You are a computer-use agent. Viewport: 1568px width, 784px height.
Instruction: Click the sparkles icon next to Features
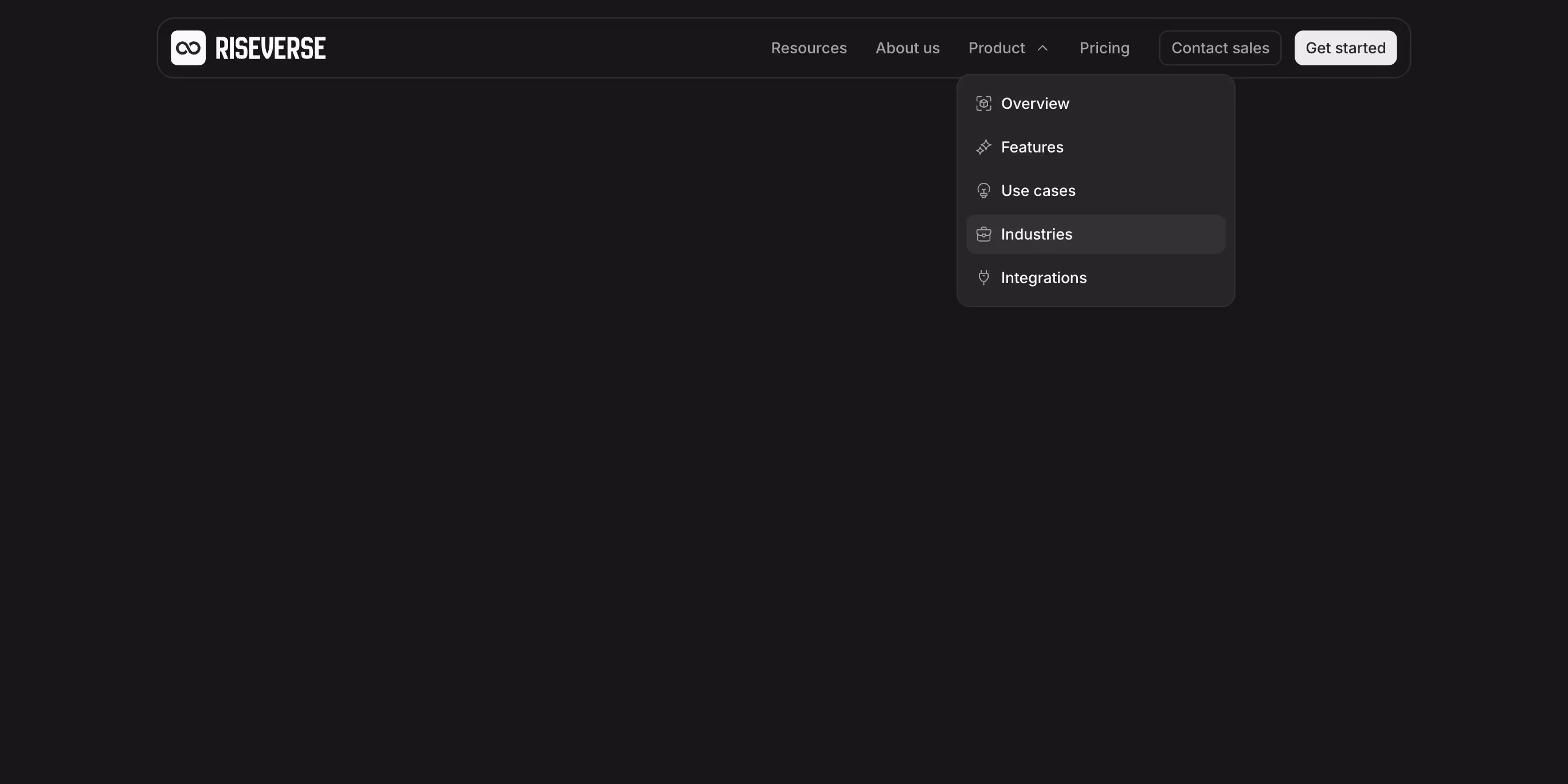[983, 147]
